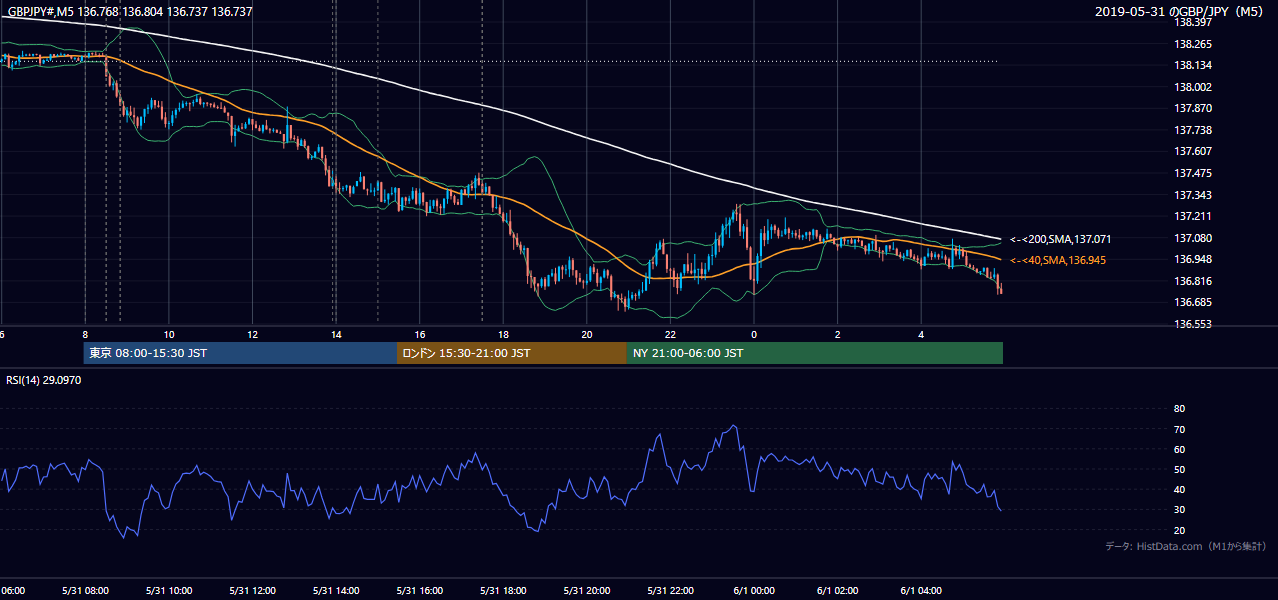Click price axis value 136.948
This screenshot has width=1278, height=600.
pos(1192,259)
